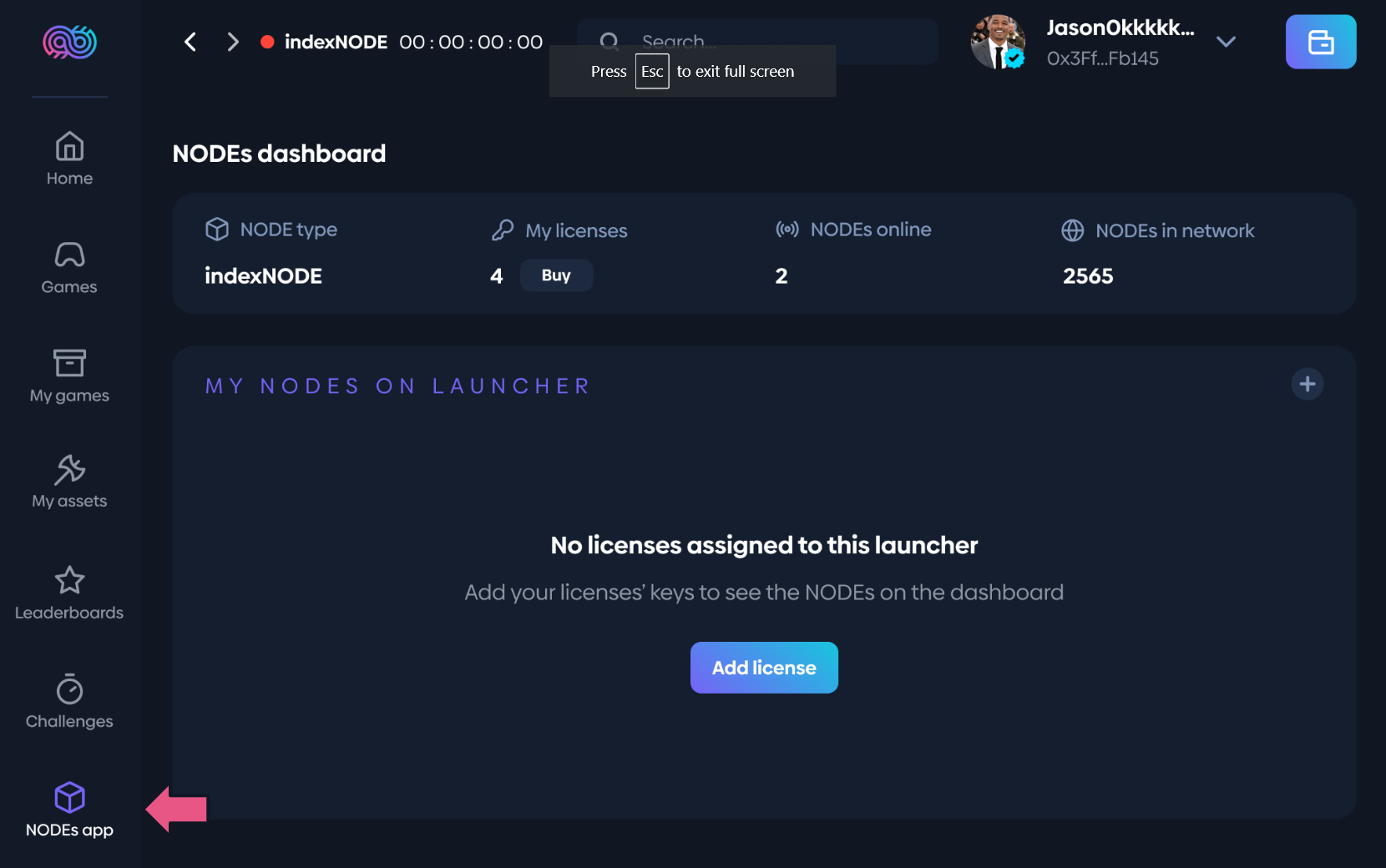Open the Games section
Screen dimensions: 1386x868
69,267
